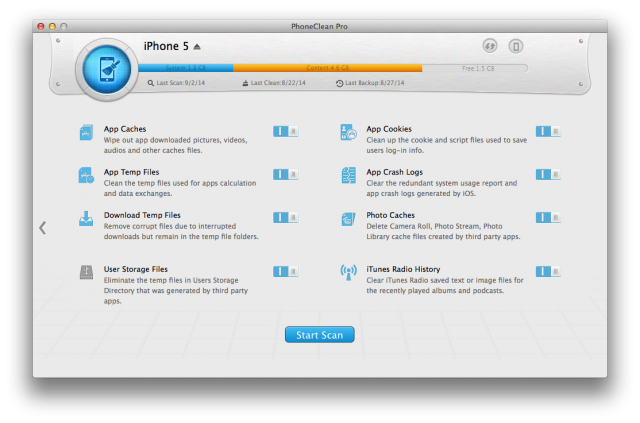Image resolution: width=640 pixels, height=423 pixels.
Task: Click the iPhone 5 device name
Action: click(x=166, y=46)
